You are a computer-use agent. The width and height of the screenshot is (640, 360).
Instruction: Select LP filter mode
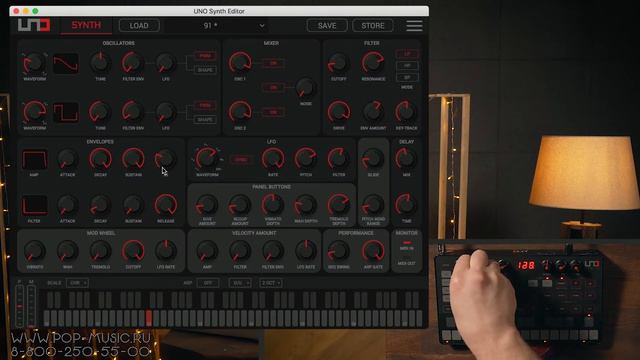(407, 54)
